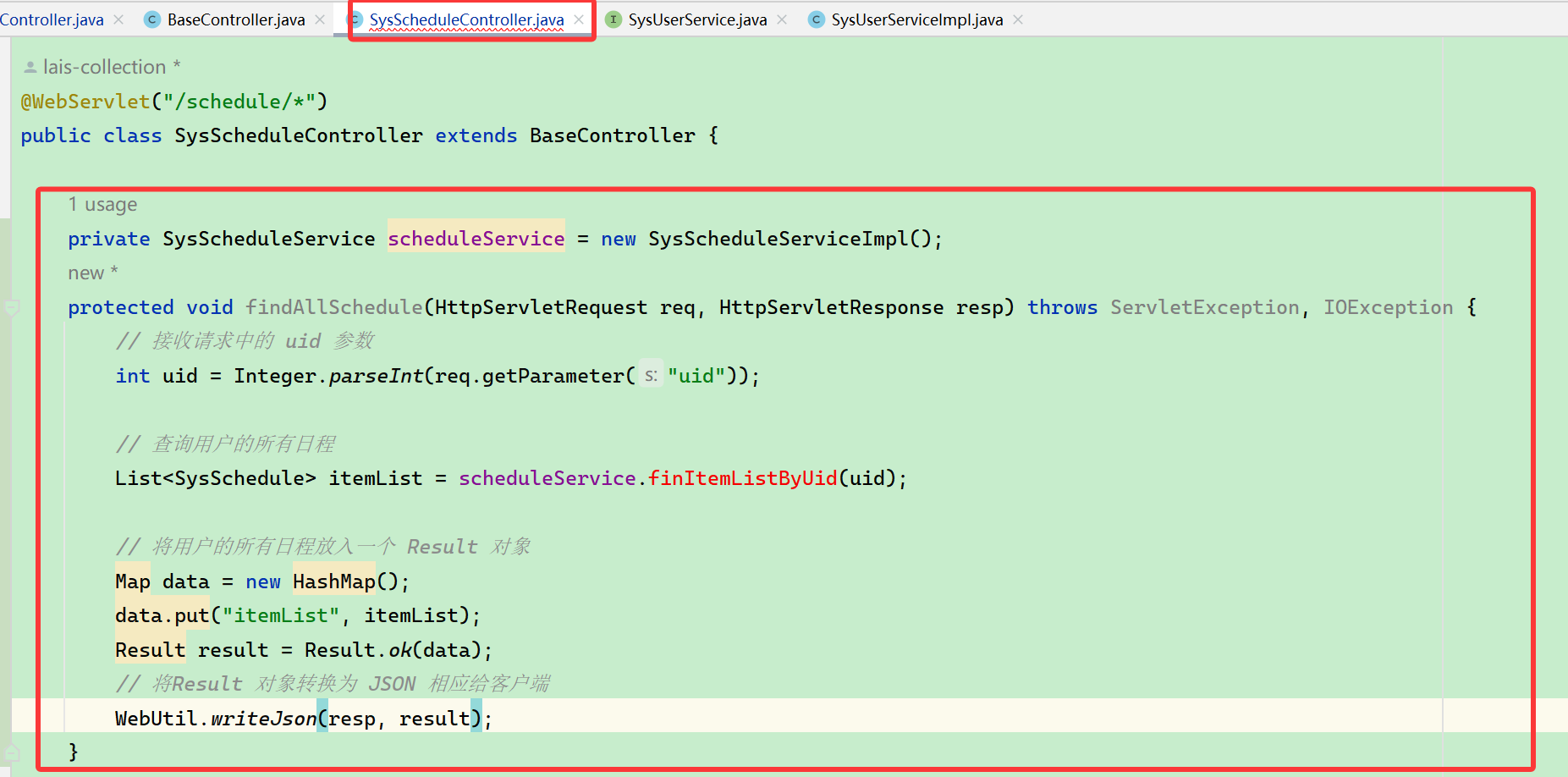Image resolution: width=1568 pixels, height=777 pixels.
Task: Close the SysScheduleController.java tab
Action: coord(579,19)
